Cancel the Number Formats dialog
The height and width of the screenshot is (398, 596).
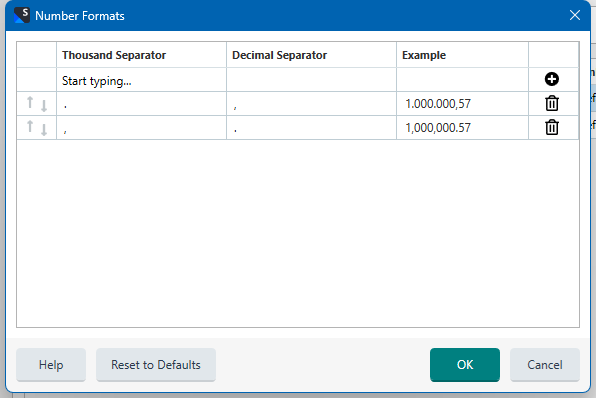tap(545, 365)
